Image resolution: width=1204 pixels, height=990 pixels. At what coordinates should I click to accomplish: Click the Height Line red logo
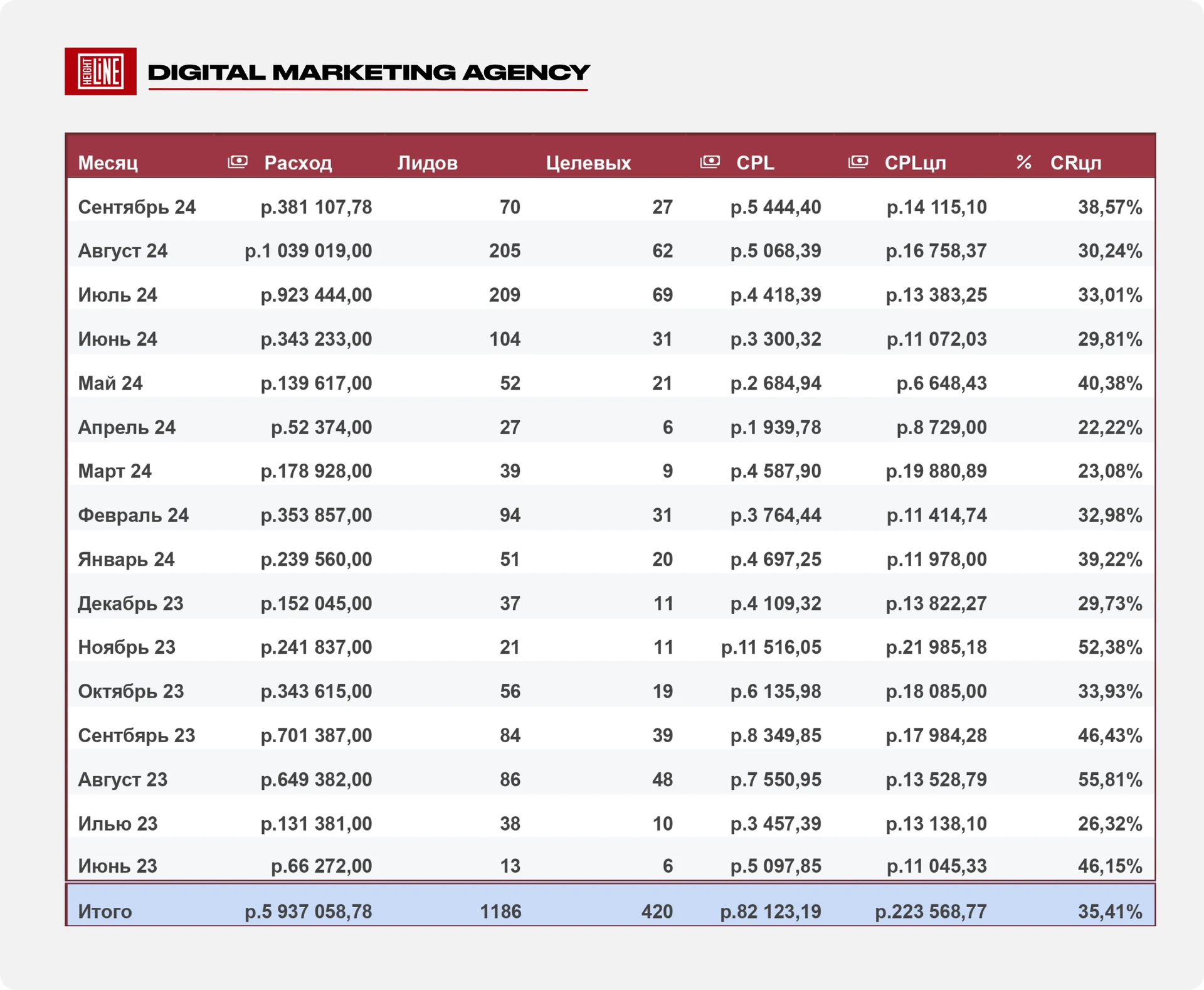pyautogui.click(x=100, y=72)
